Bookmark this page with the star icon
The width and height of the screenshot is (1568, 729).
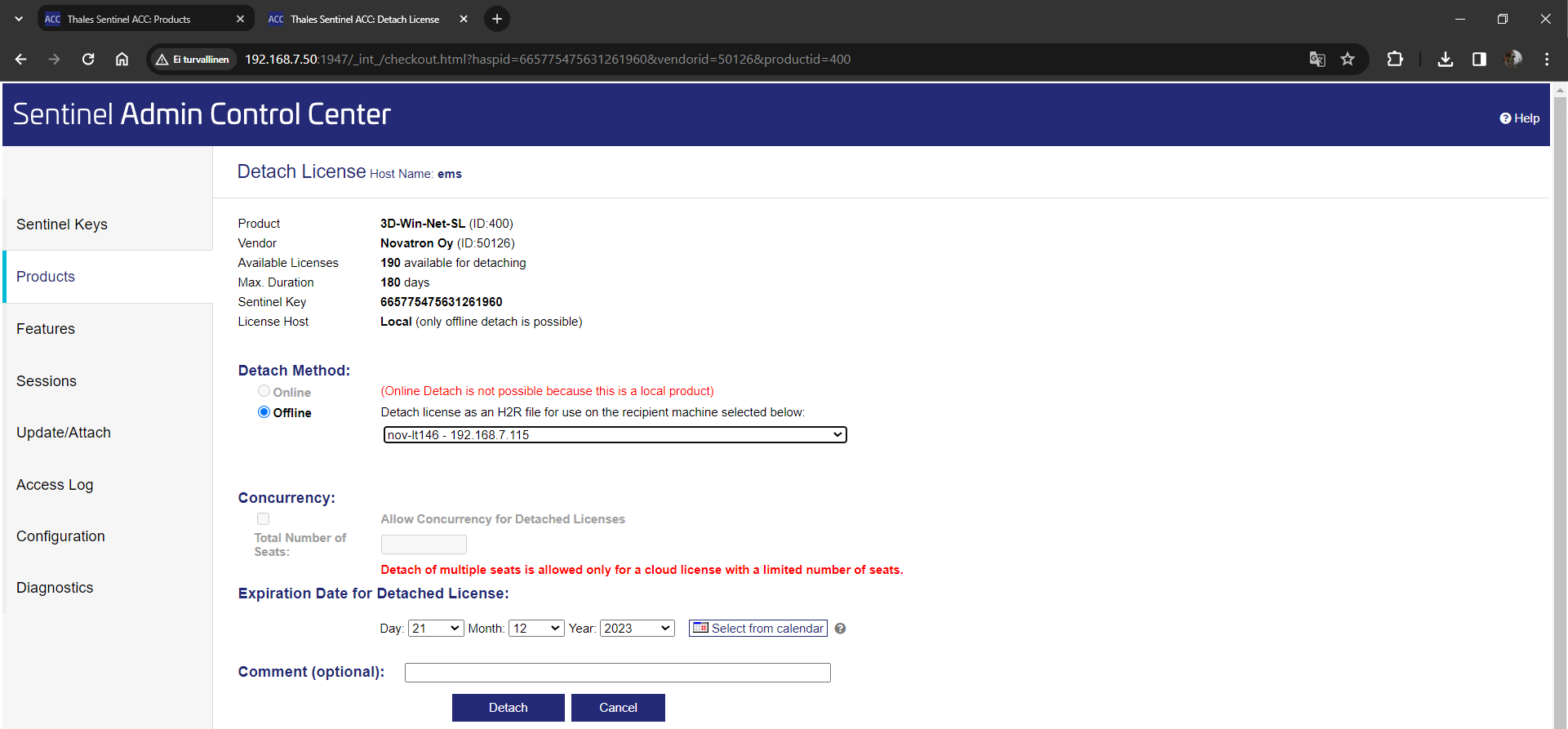click(1348, 59)
